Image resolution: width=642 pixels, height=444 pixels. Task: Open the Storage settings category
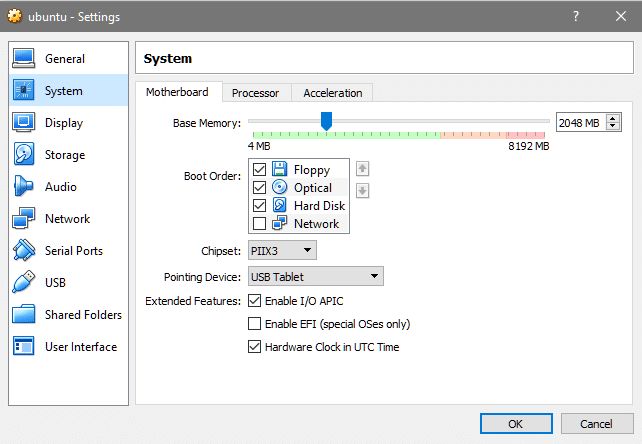pyautogui.click(x=68, y=154)
